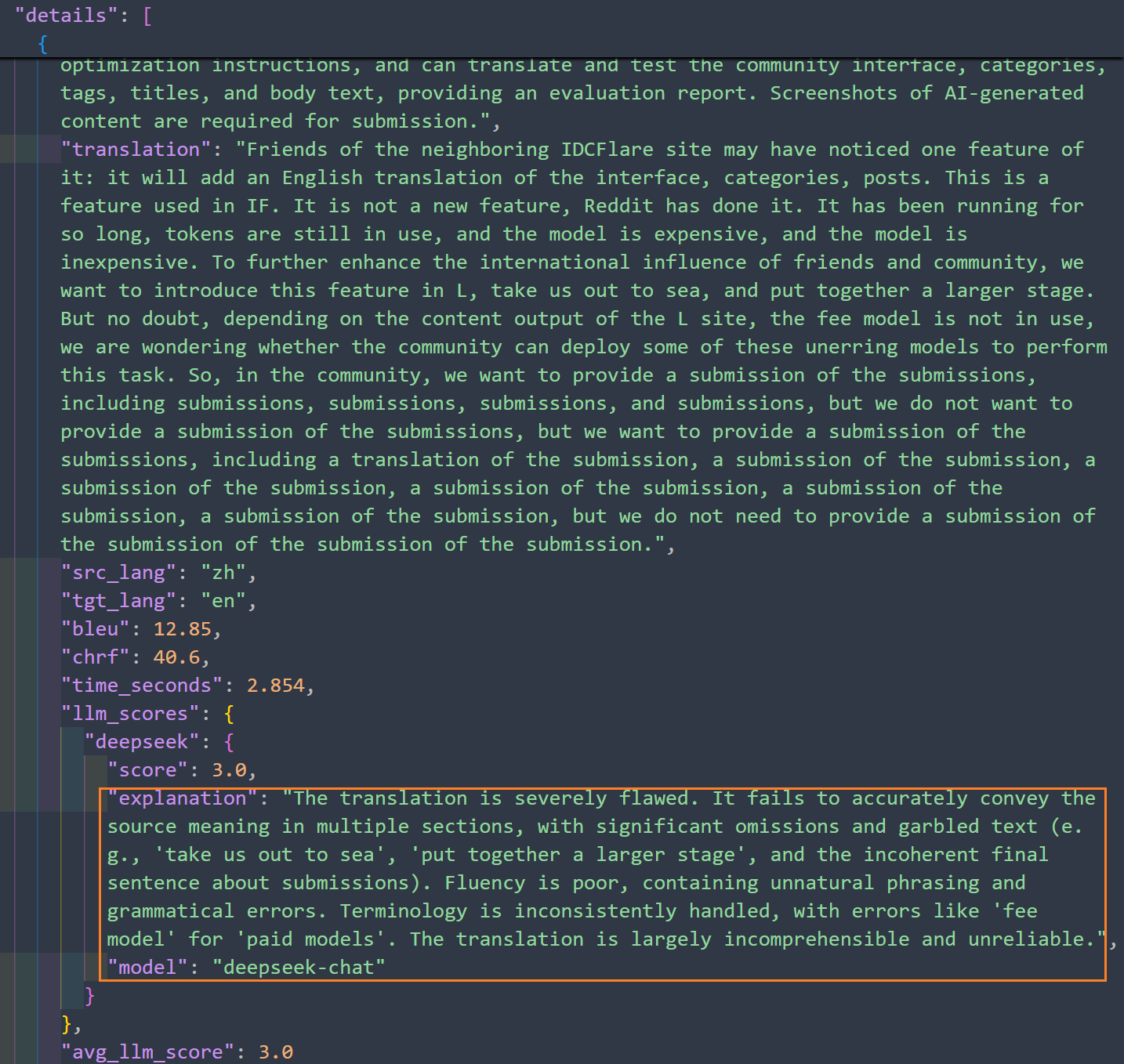This screenshot has height=1064, width=1124.
Task: Click the "bleu" key
Action: coord(95,629)
